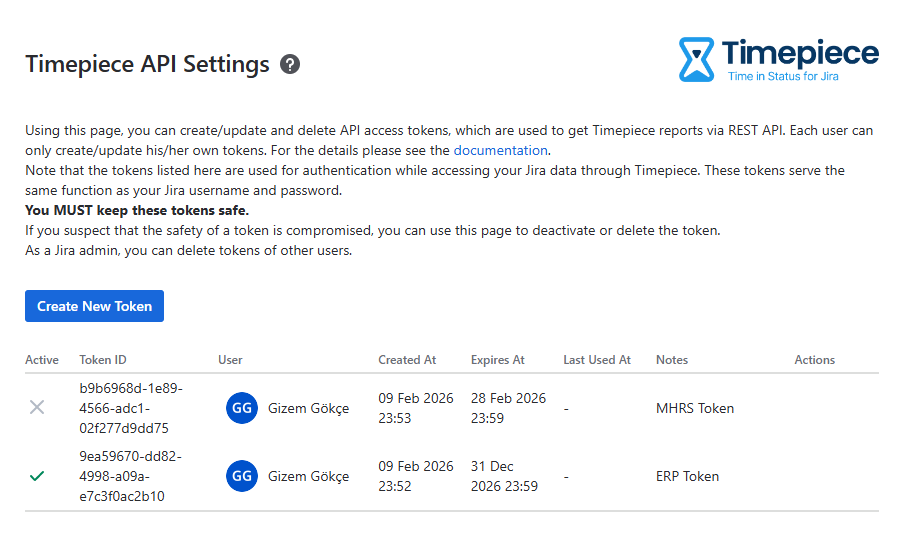Click the MHRS Token note text

pyautogui.click(x=695, y=408)
